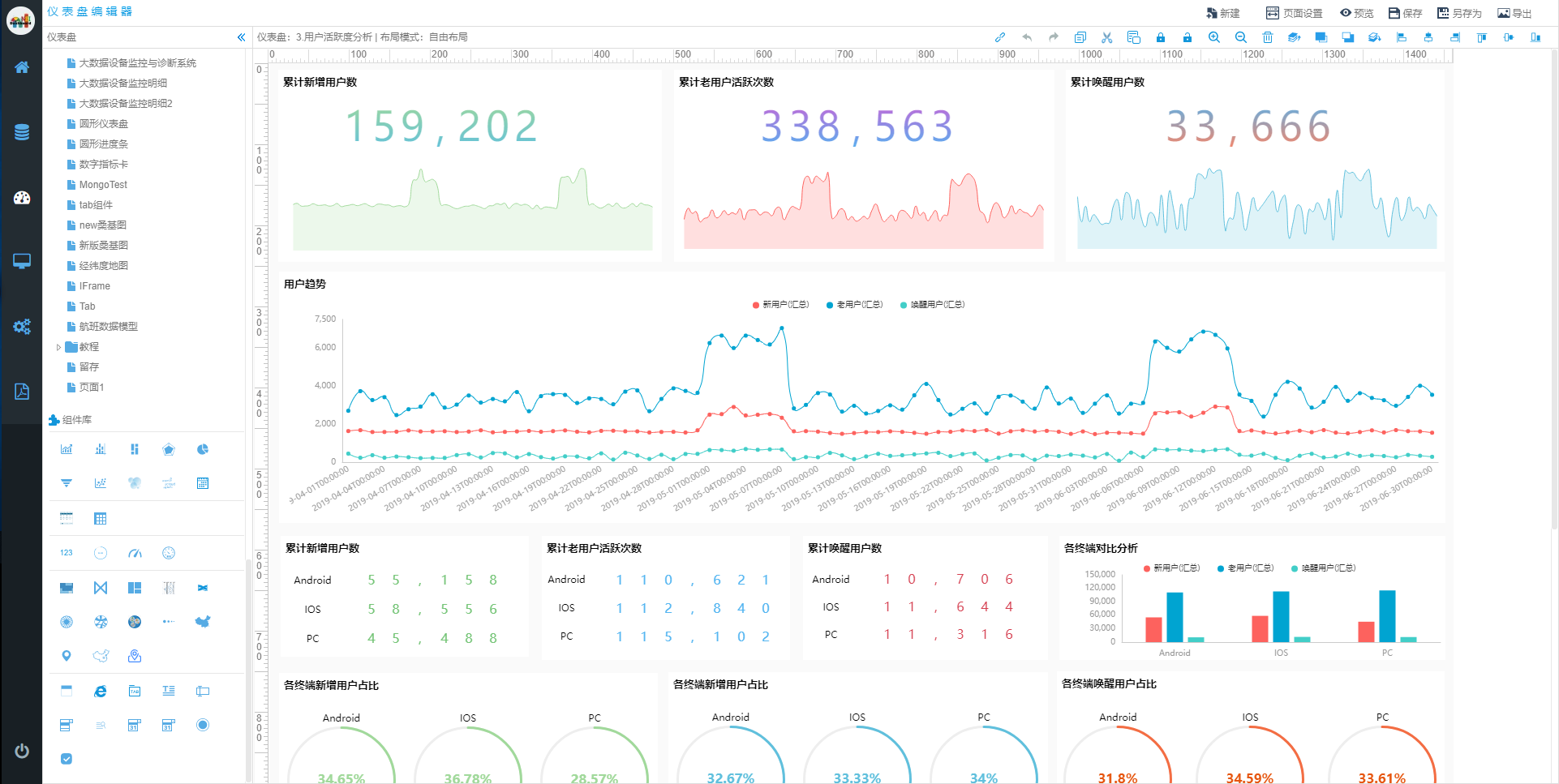Unlock the selected component

tap(1188, 37)
